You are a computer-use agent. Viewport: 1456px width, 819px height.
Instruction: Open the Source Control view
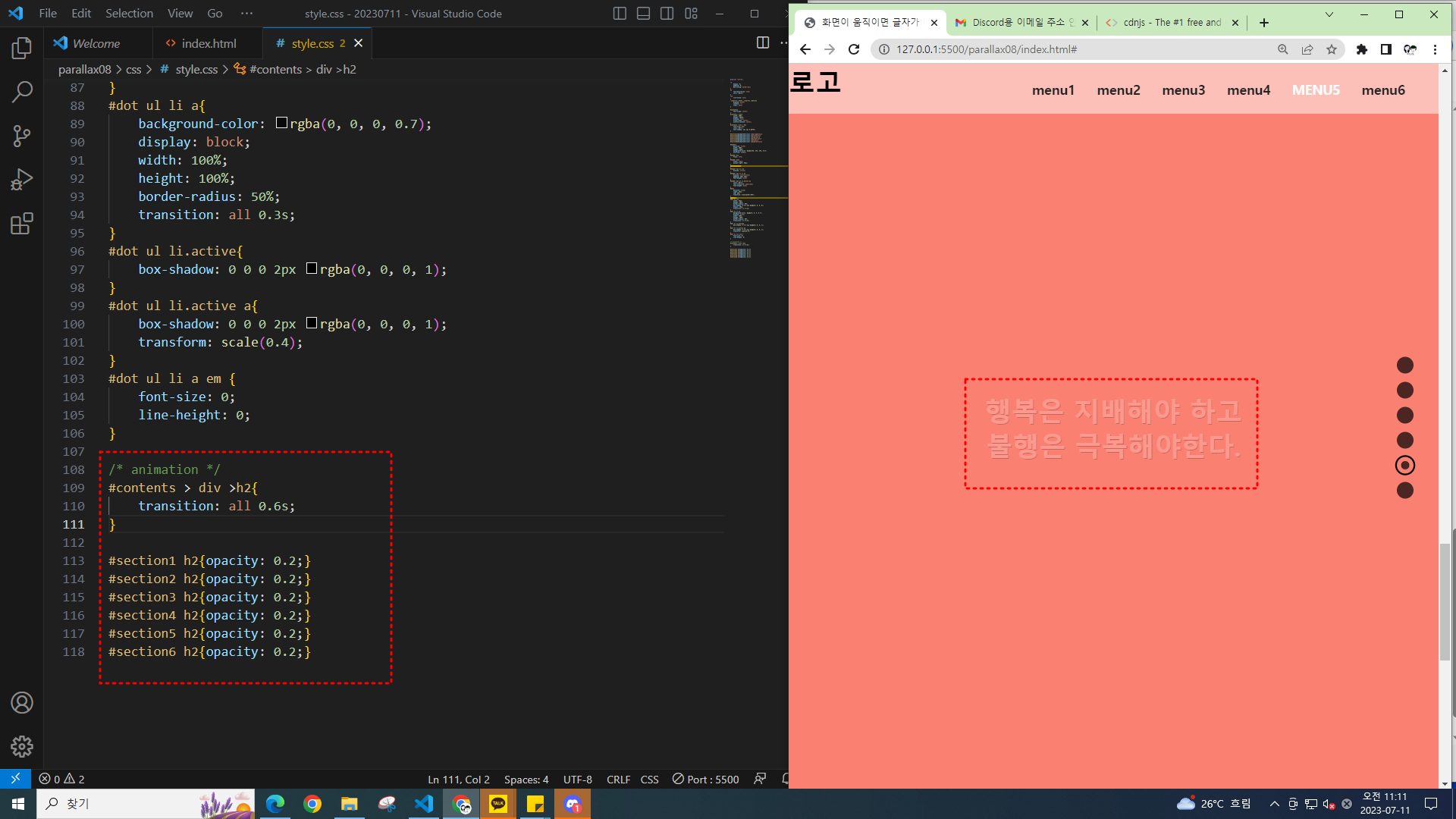pyautogui.click(x=22, y=136)
